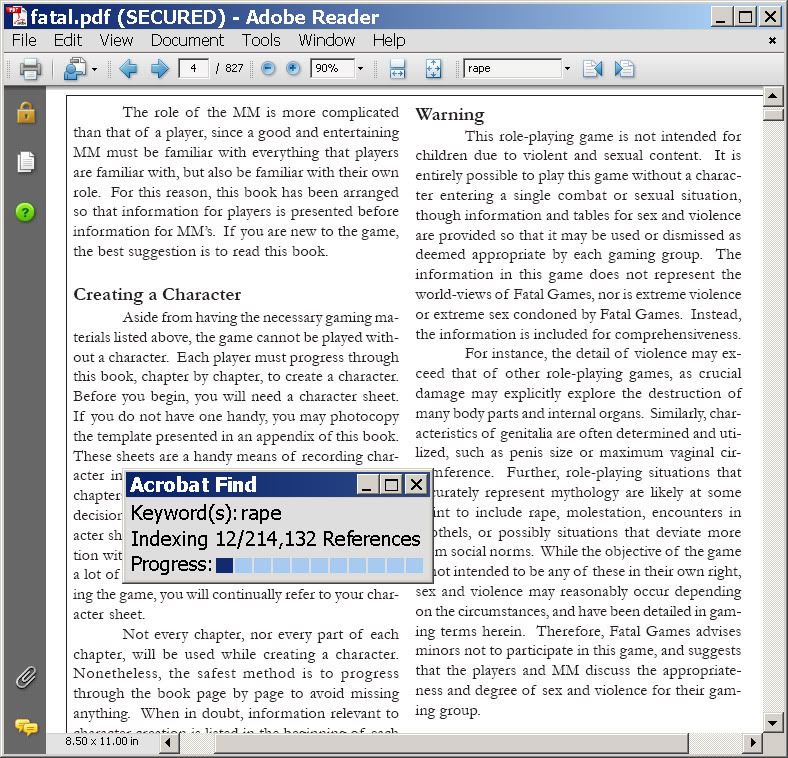
Task: Click the Print icon in toolbar
Action: tap(30, 68)
